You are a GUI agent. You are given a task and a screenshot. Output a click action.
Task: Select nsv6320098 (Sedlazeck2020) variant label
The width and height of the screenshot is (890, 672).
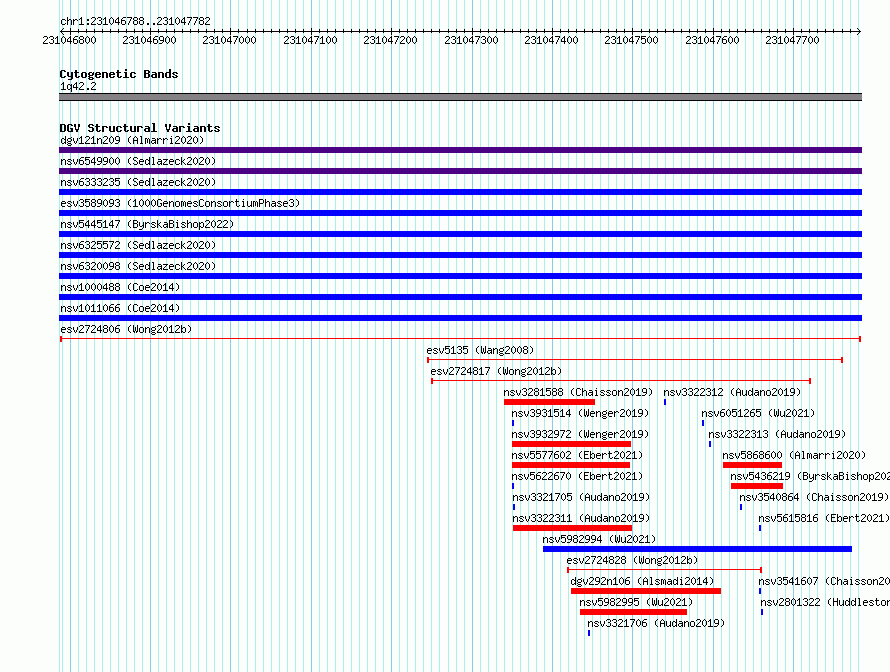pyautogui.click(x=138, y=266)
